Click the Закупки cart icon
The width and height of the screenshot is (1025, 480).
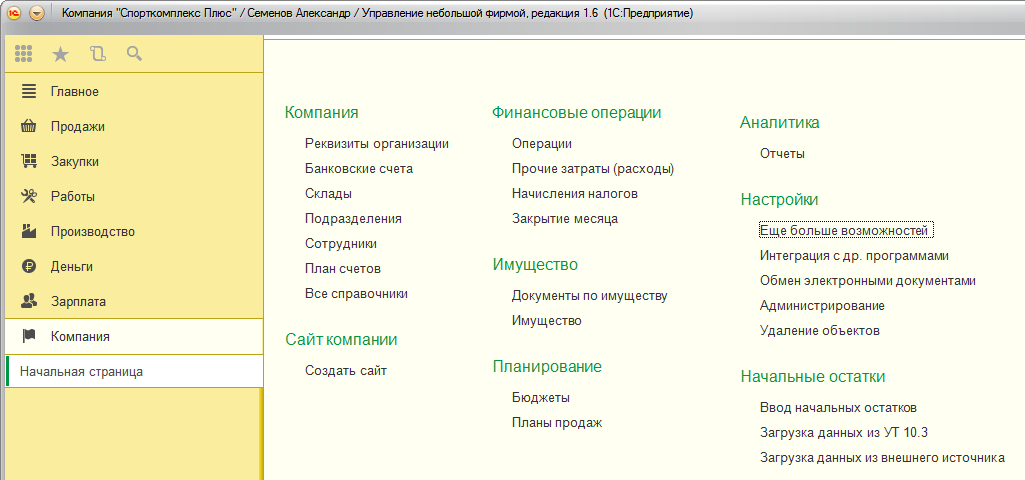point(29,162)
